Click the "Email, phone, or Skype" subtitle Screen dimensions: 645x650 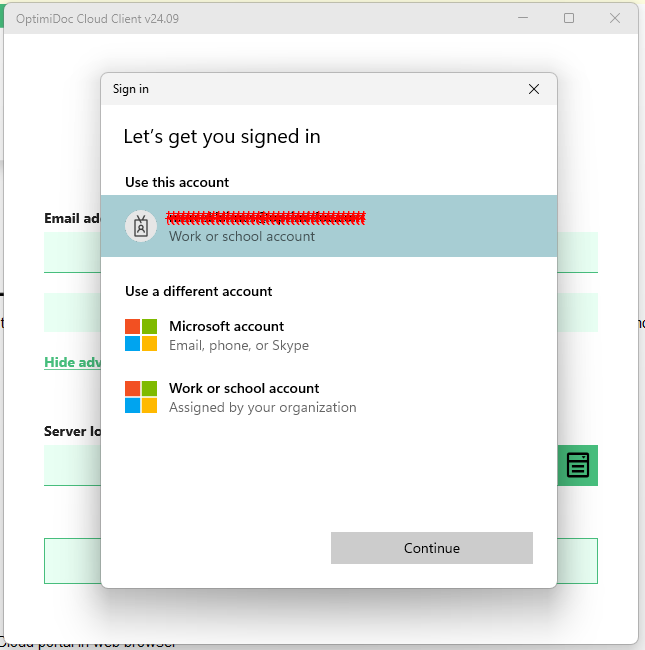239,345
